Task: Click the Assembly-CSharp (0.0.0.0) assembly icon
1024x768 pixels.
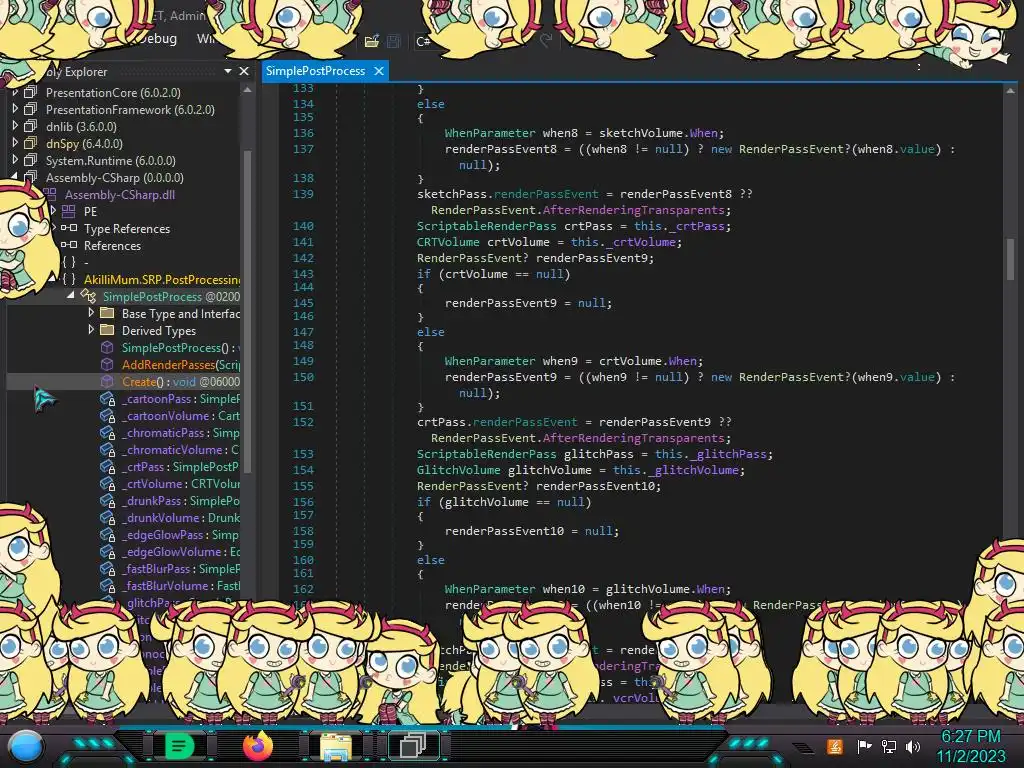Action: (31, 177)
